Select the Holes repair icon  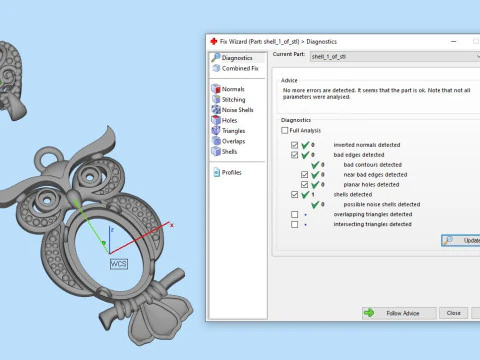click(216, 120)
